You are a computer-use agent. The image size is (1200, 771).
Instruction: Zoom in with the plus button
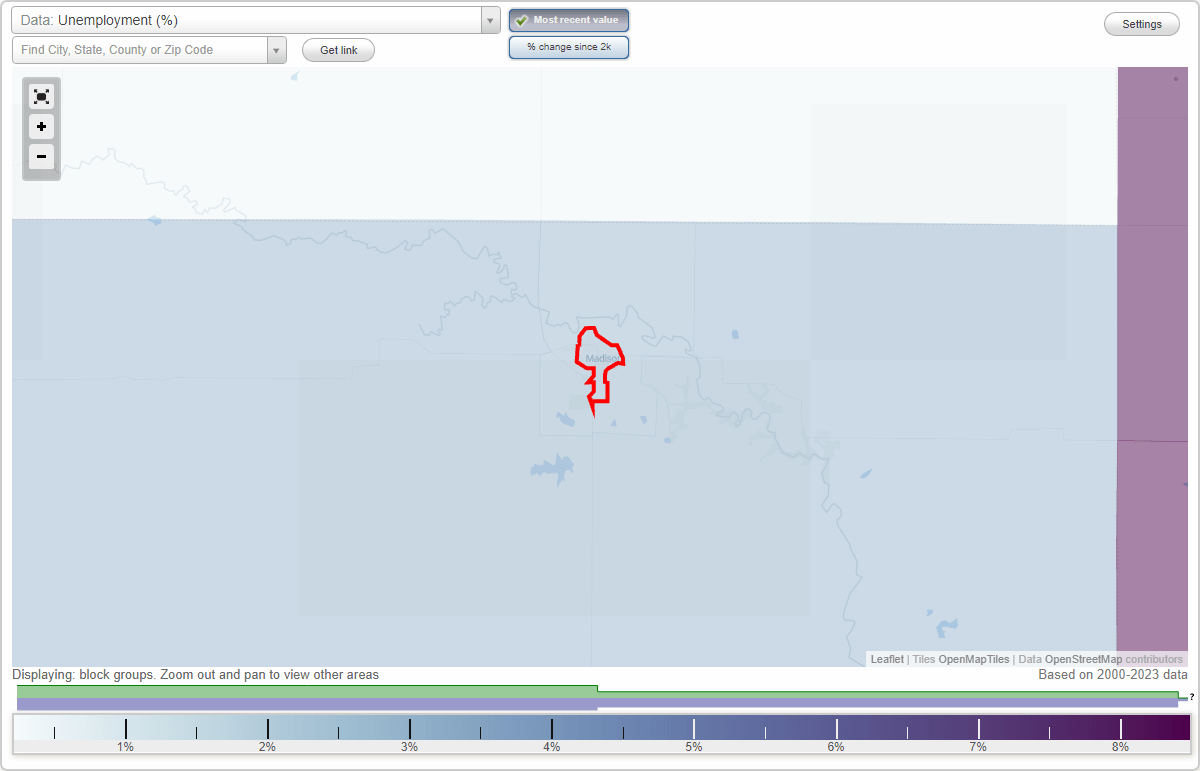(41, 127)
